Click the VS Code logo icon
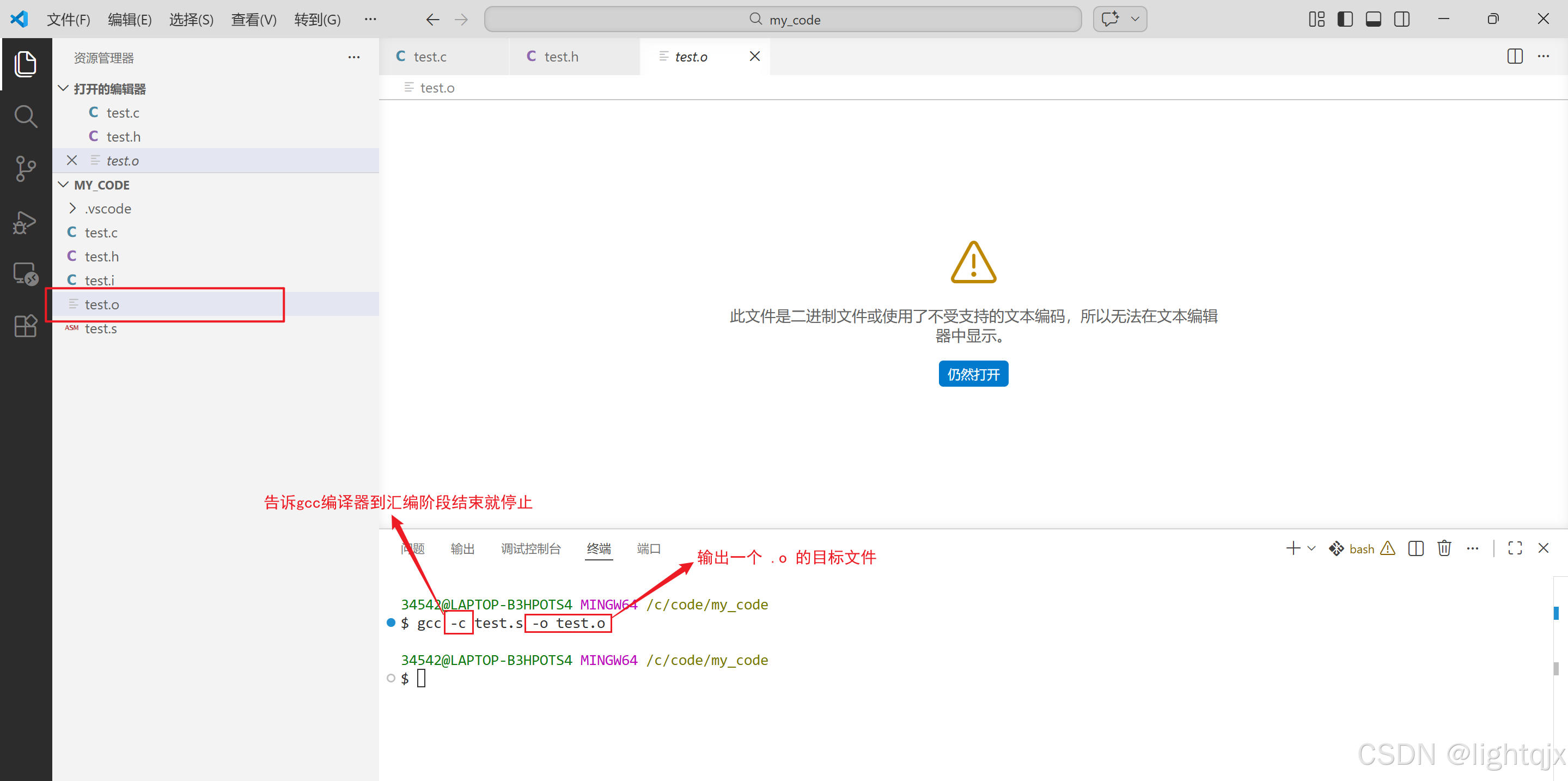 coord(20,19)
